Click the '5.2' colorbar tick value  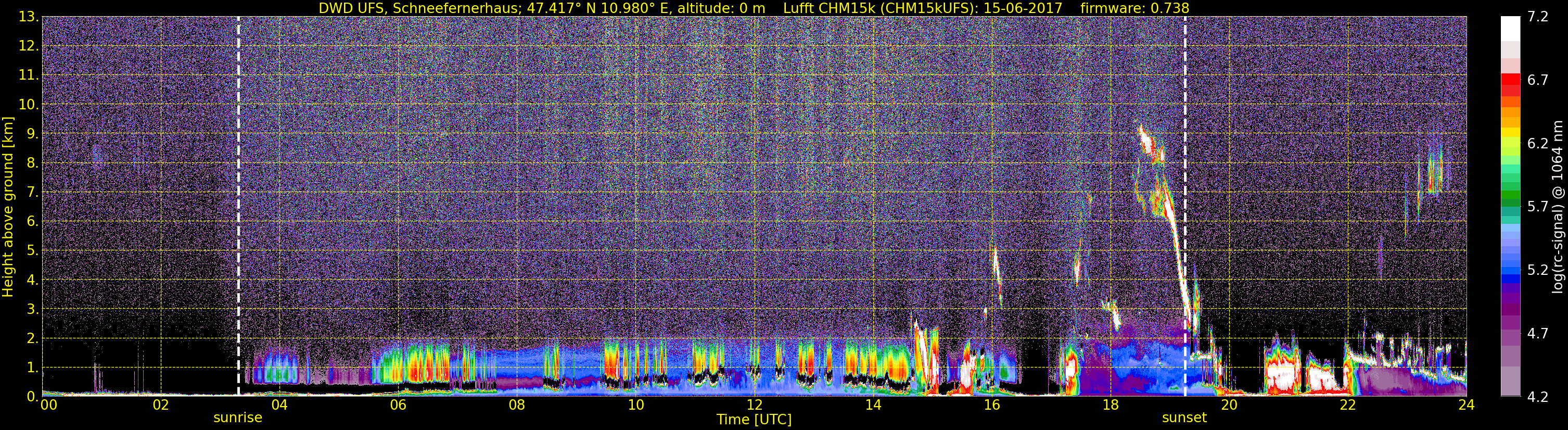point(1538,270)
